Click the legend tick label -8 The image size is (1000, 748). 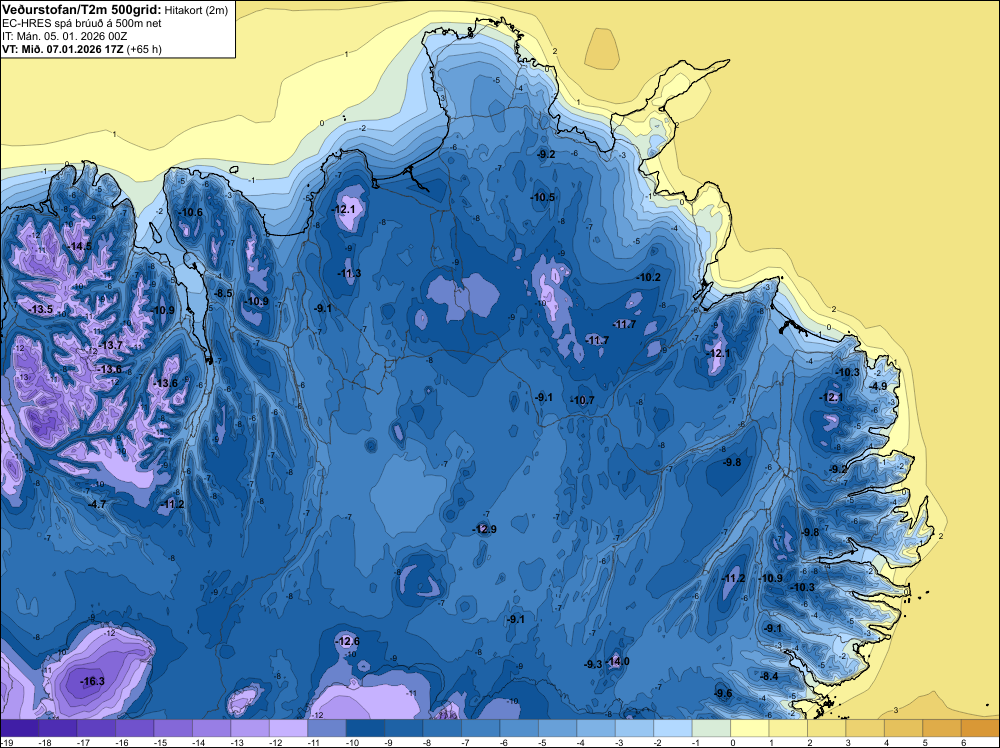(429, 743)
